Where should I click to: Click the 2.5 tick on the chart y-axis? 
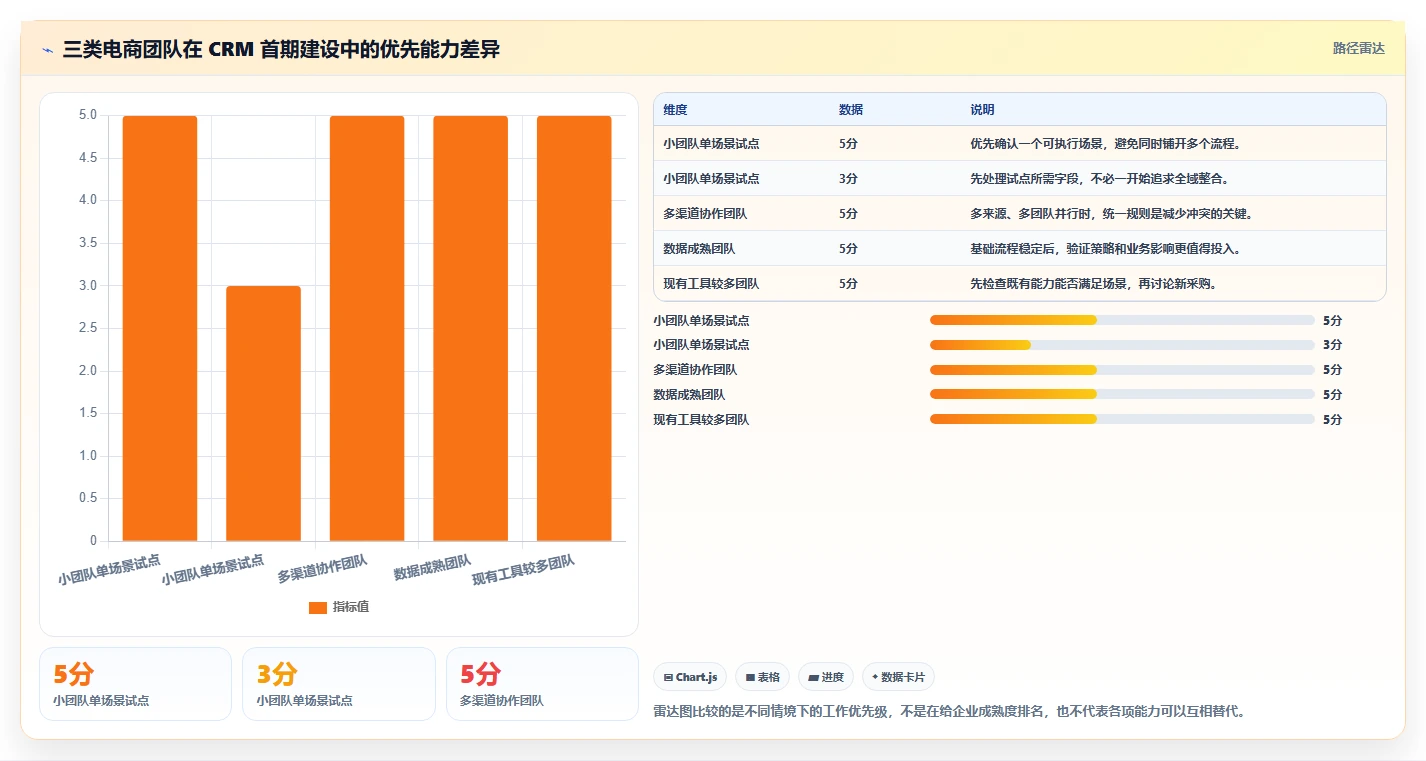click(88, 328)
